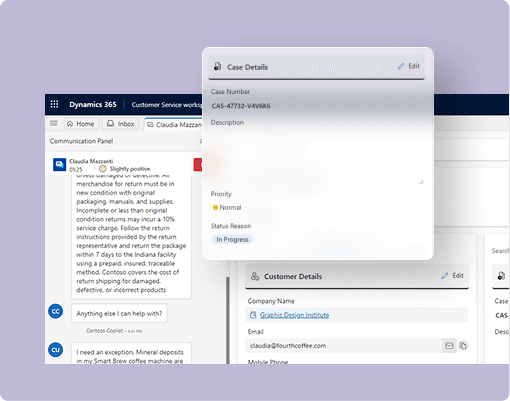Select the Normal priority value

(227, 208)
